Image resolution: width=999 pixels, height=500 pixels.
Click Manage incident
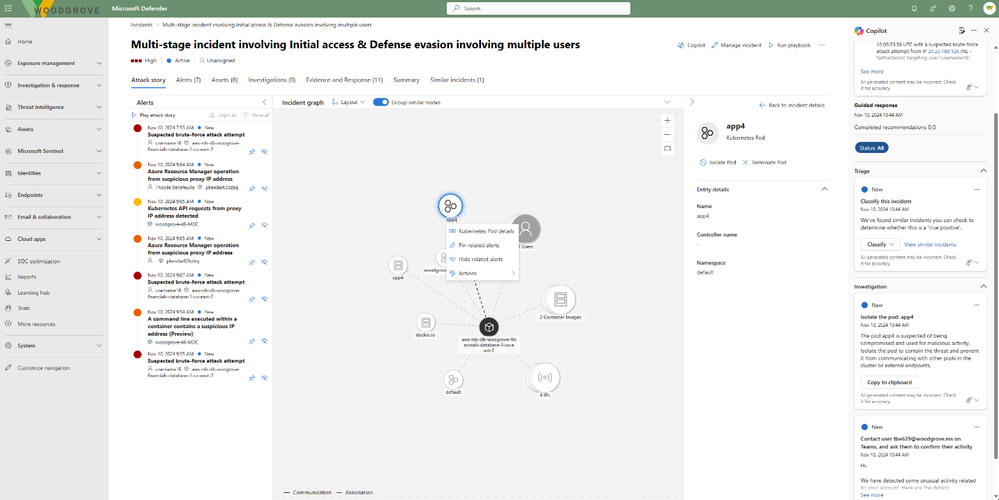[x=737, y=46]
